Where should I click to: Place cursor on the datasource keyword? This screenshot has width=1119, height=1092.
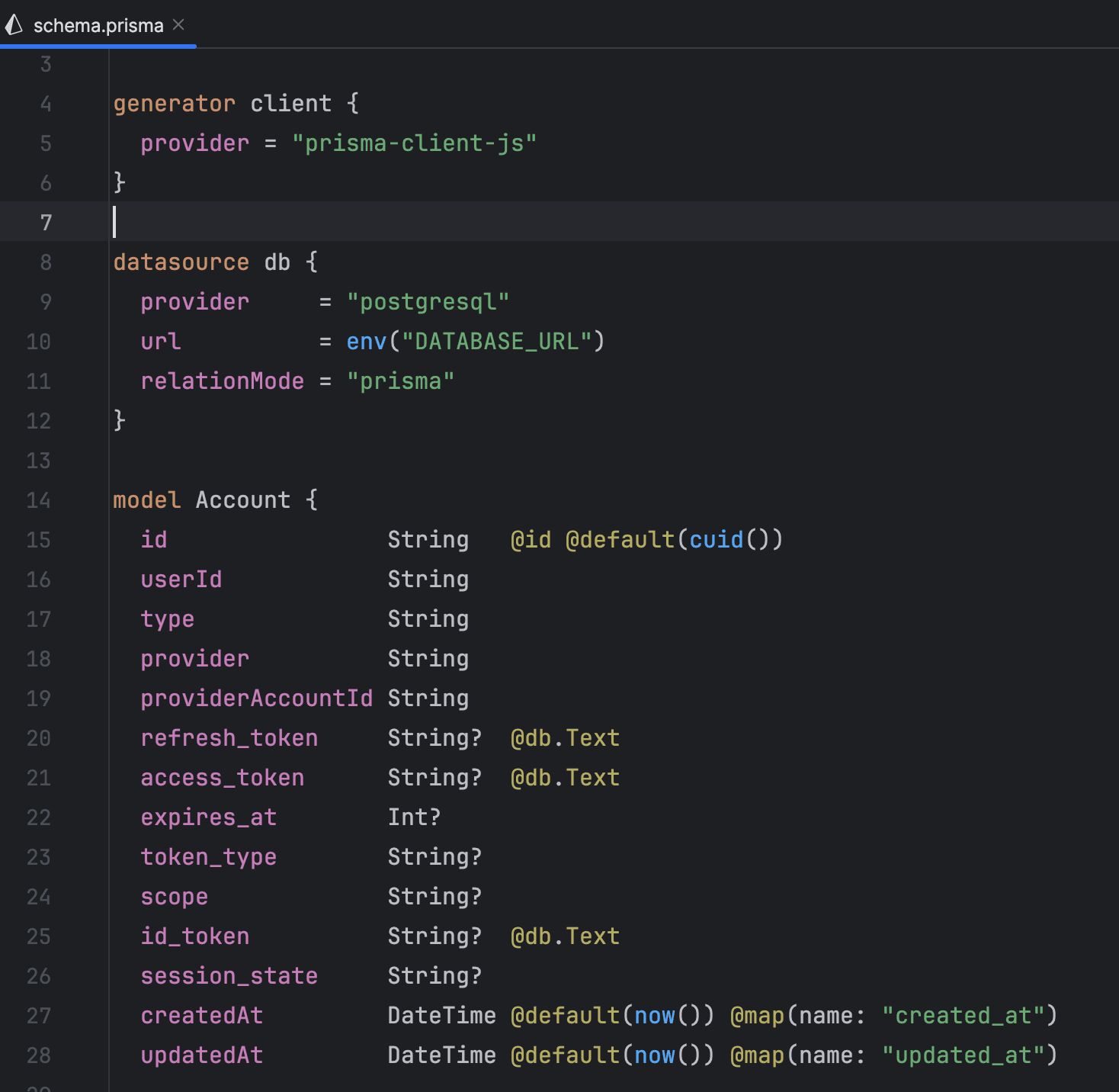[181, 262]
